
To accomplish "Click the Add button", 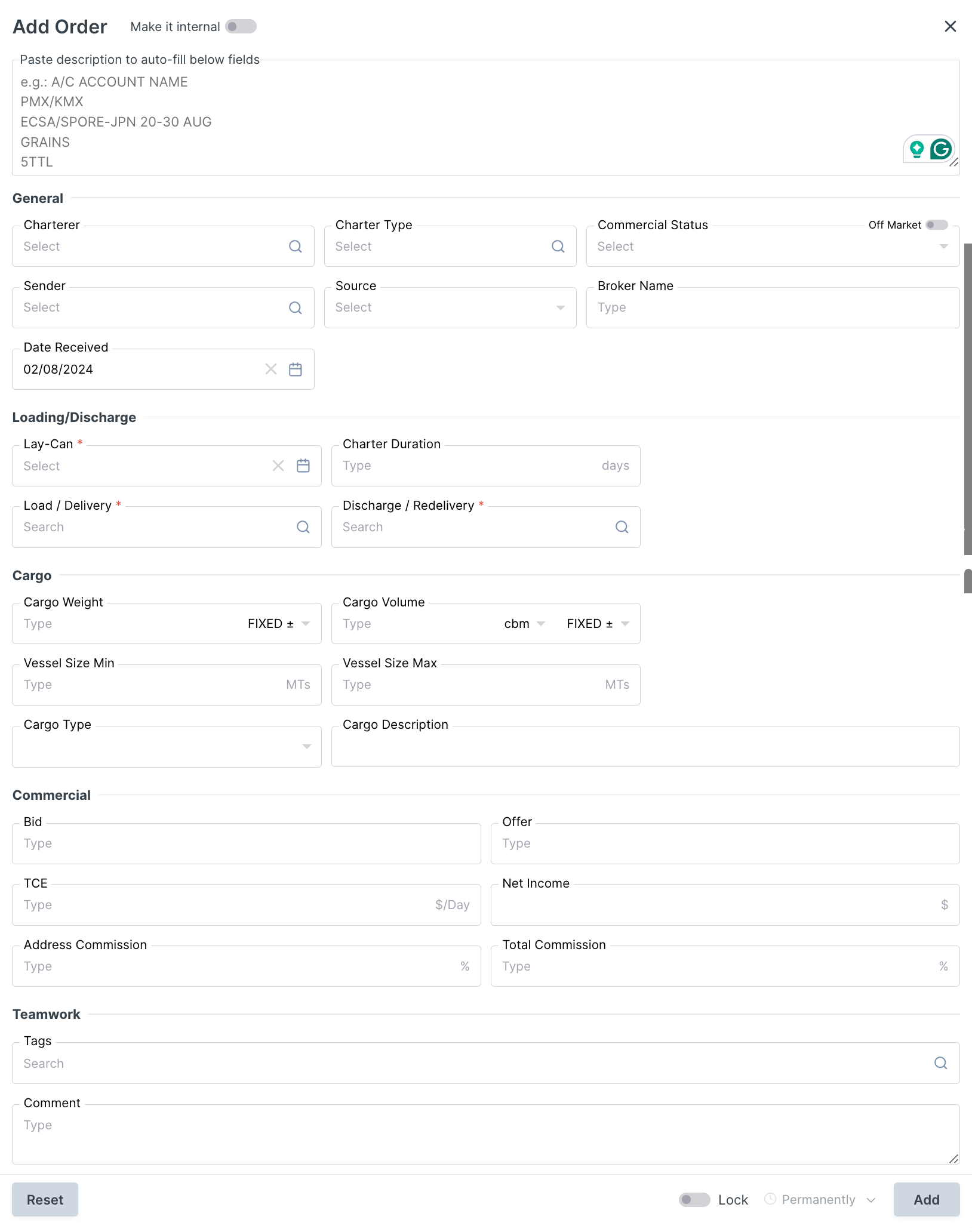I will [x=926, y=1200].
